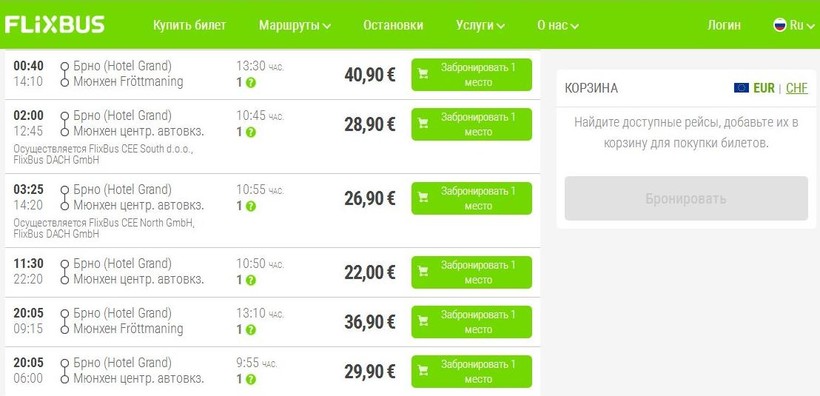820x396 pixels.
Task: Click the Логин link
Action: tap(724, 25)
